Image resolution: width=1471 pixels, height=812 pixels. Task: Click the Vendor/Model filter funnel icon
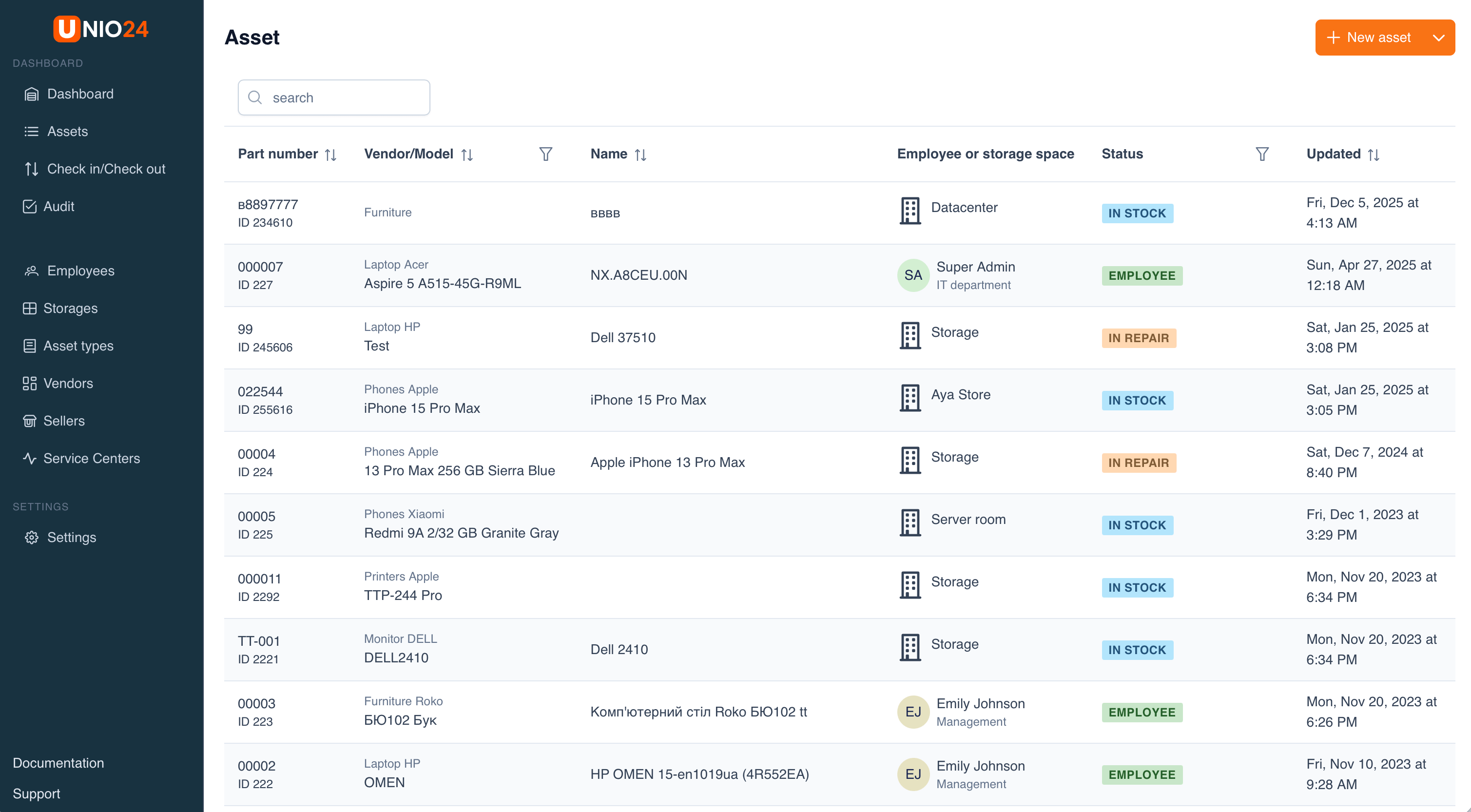545,154
